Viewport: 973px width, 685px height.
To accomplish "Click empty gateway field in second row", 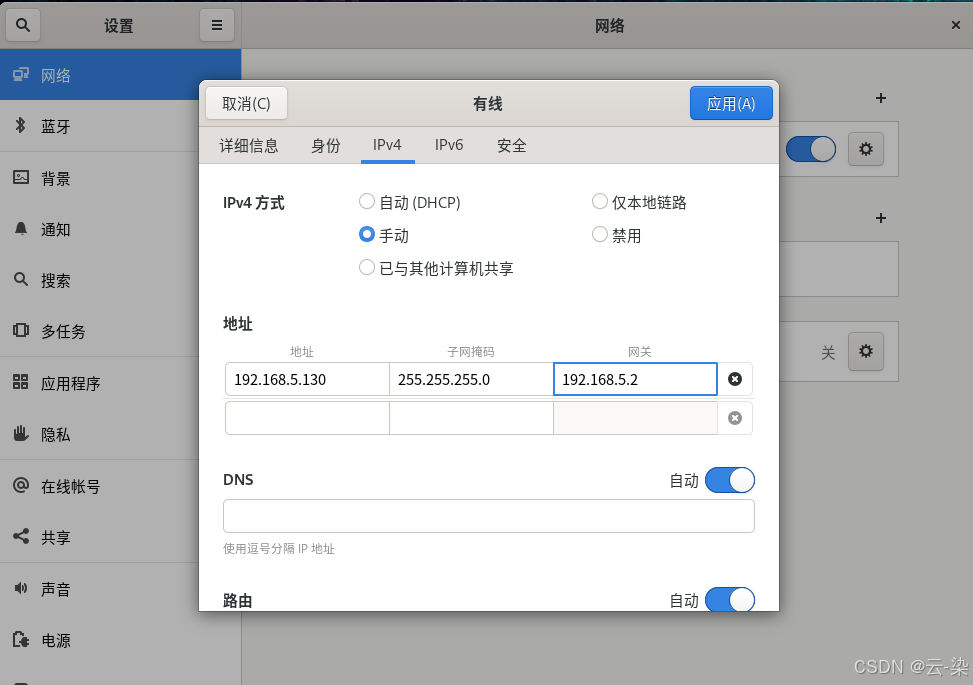I will point(635,418).
